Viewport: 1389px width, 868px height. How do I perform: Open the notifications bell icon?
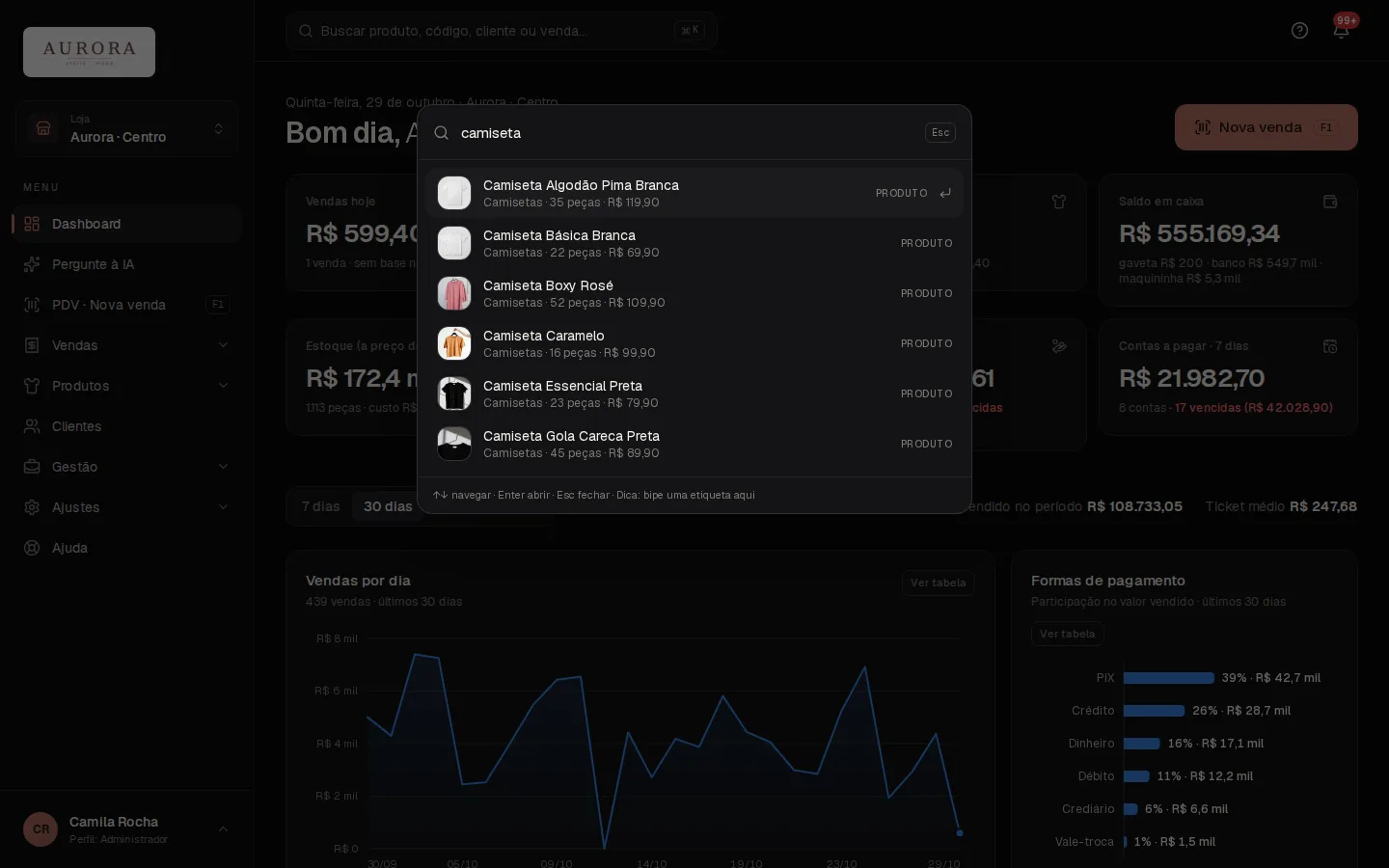coord(1341,31)
